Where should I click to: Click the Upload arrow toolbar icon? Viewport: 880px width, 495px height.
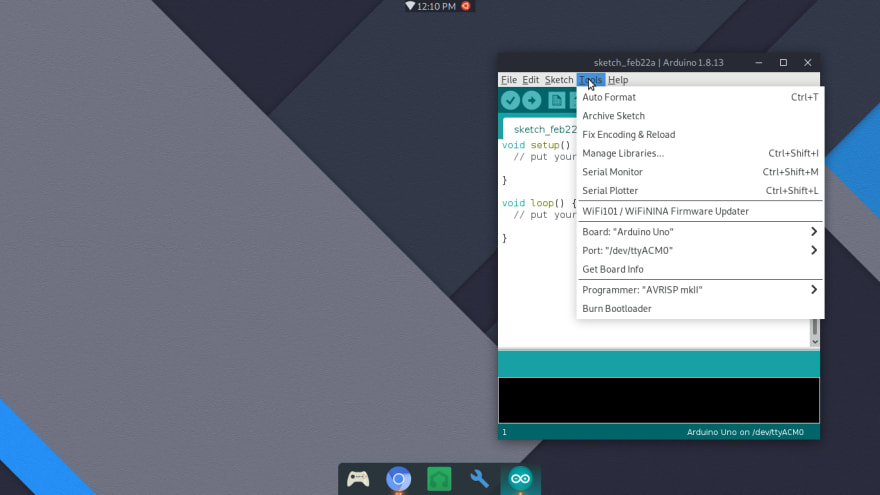coord(531,100)
